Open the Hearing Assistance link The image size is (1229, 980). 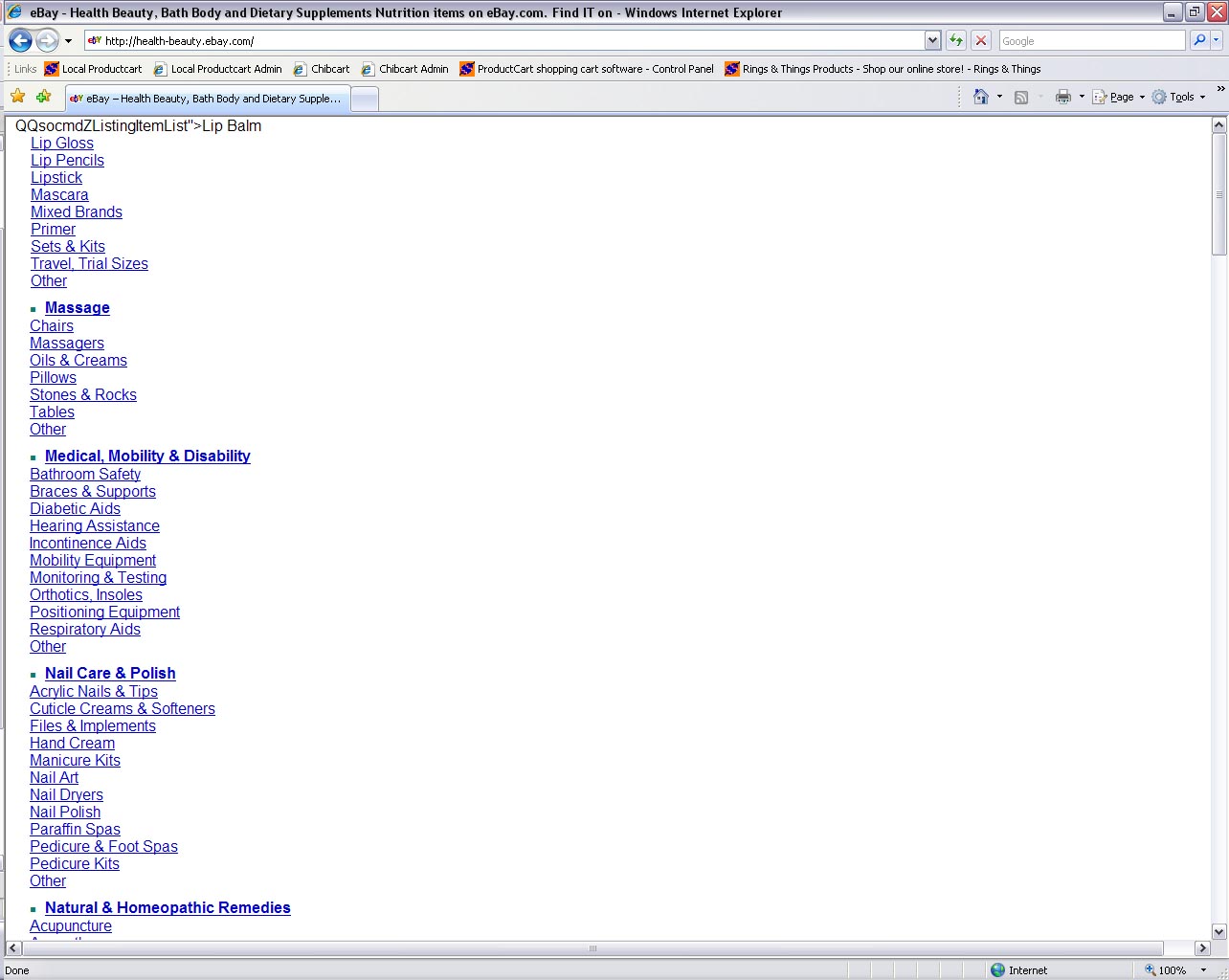(x=95, y=526)
